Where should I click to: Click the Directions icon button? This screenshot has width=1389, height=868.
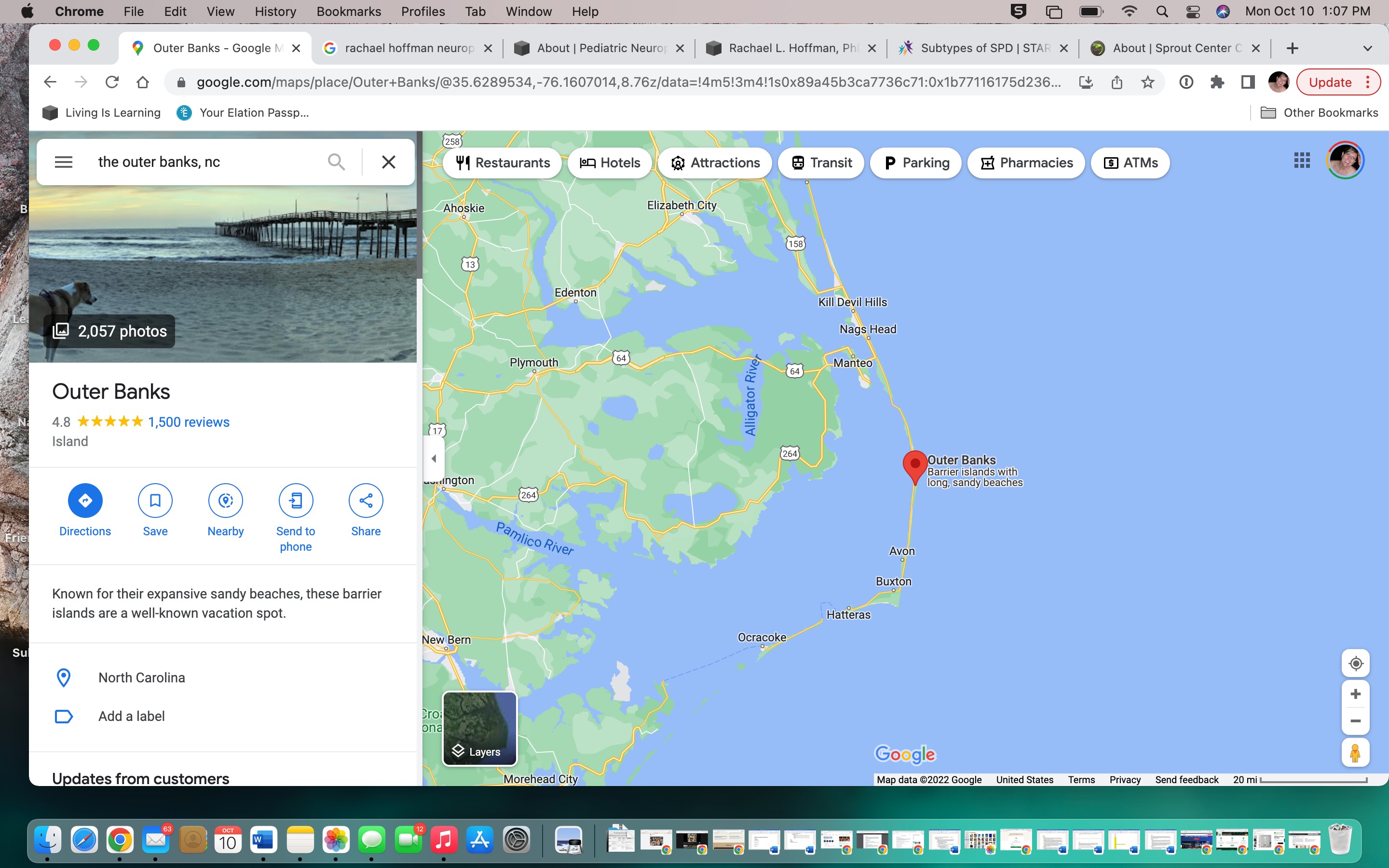pos(85,500)
